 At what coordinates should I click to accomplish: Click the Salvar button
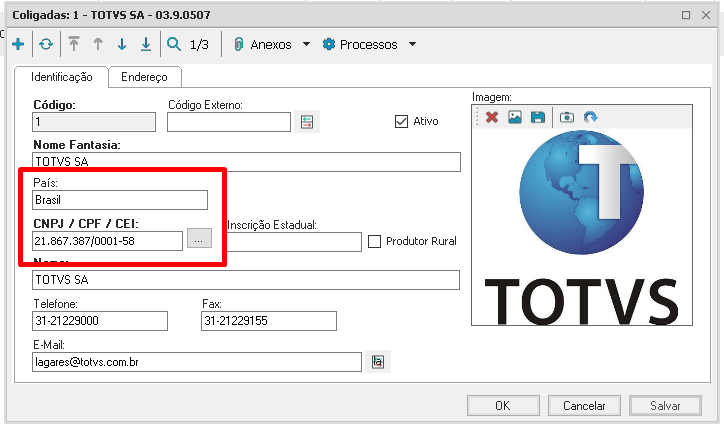click(x=665, y=405)
